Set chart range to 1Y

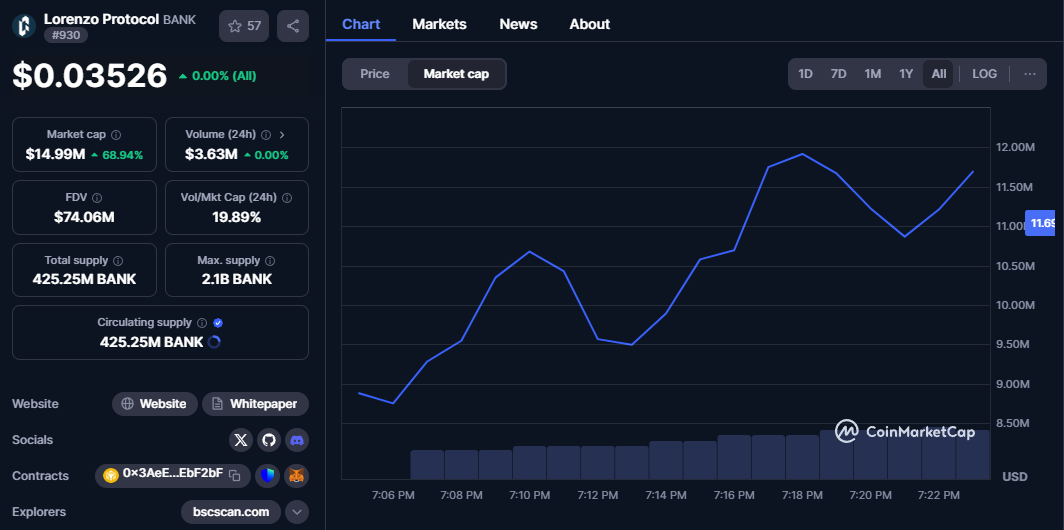coord(906,74)
